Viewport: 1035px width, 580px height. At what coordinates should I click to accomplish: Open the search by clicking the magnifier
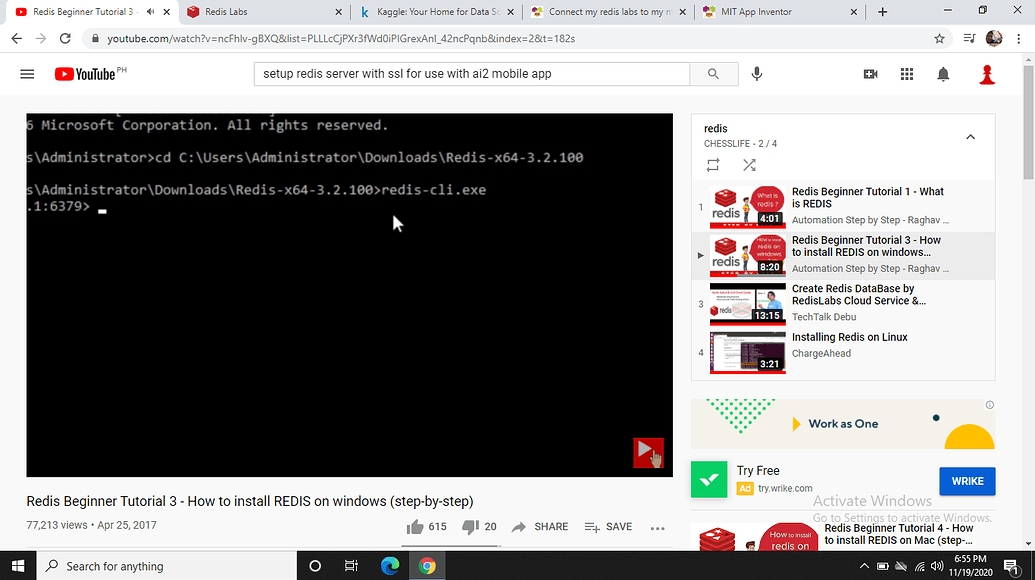pyautogui.click(x=713, y=73)
